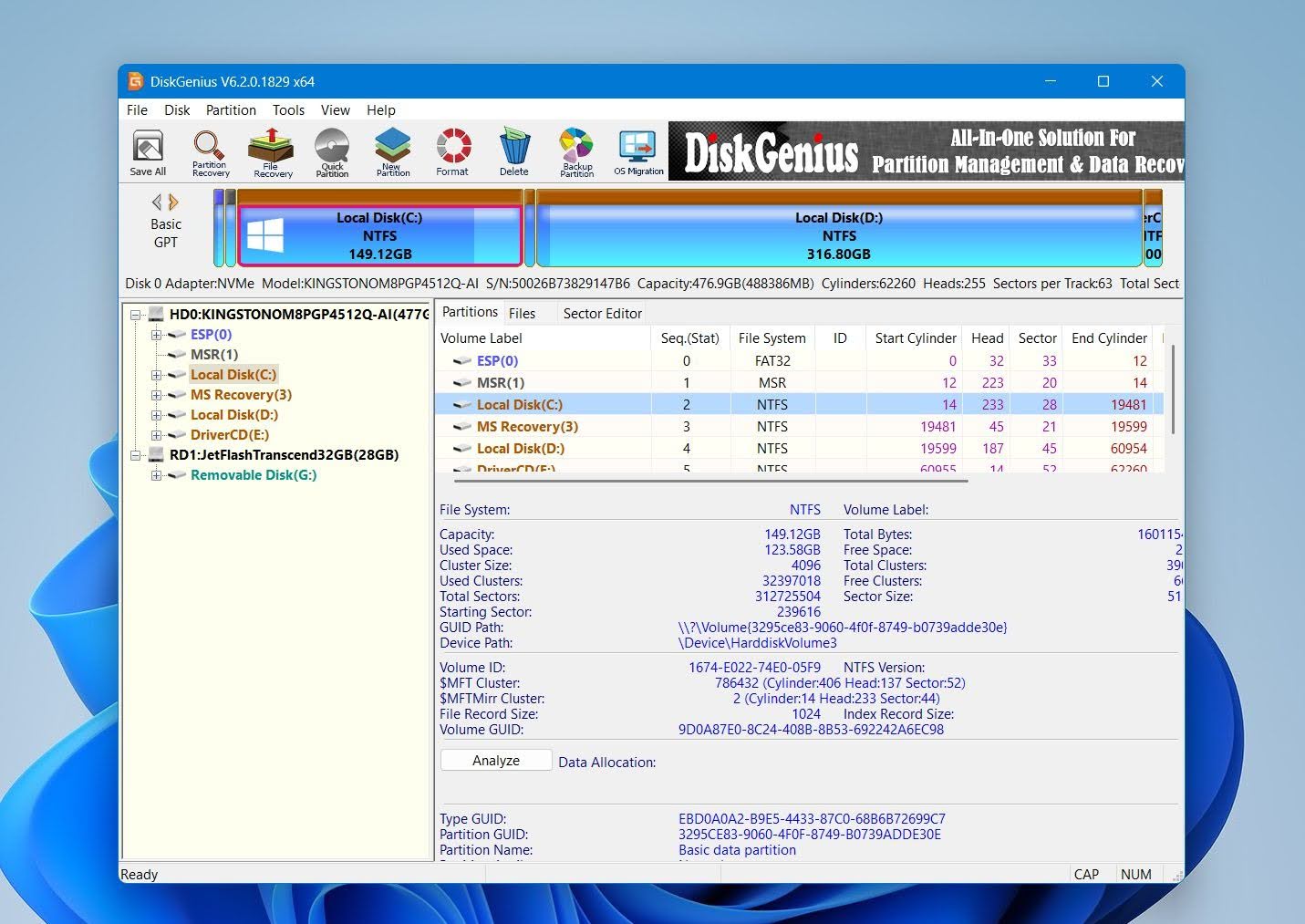Launch File Recovery tool
Viewport: 1305px width, 924px height.
271,151
